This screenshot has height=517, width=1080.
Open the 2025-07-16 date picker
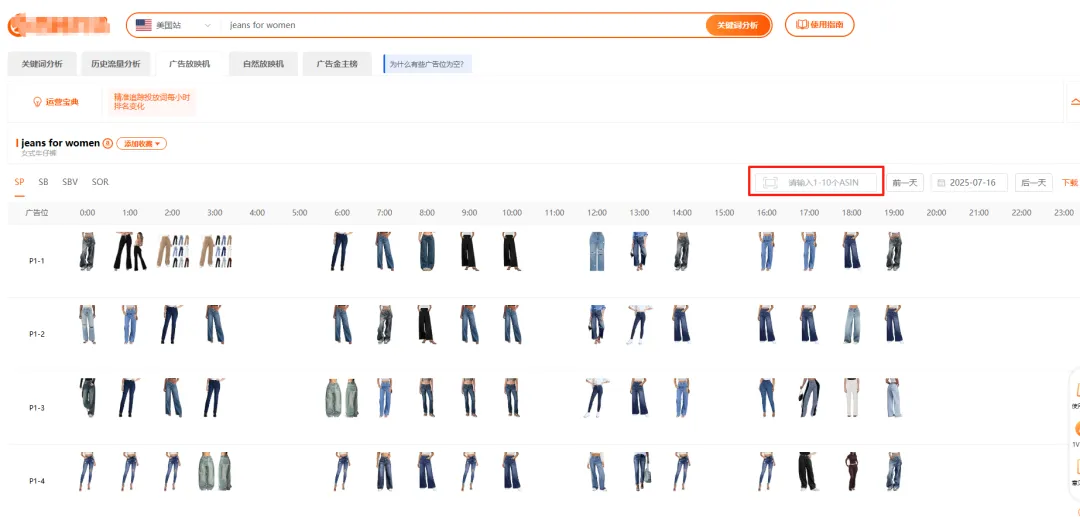969,182
